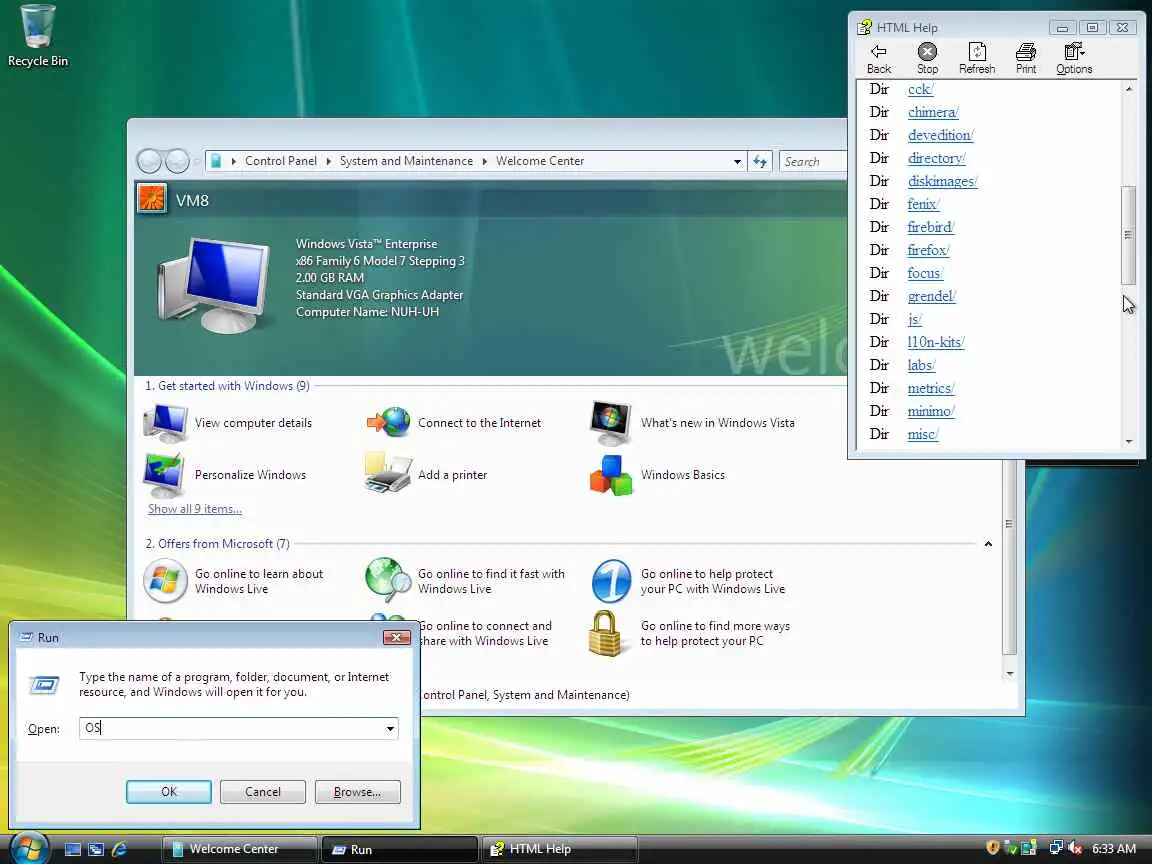Click the Run taskbar button

(400, 849)
